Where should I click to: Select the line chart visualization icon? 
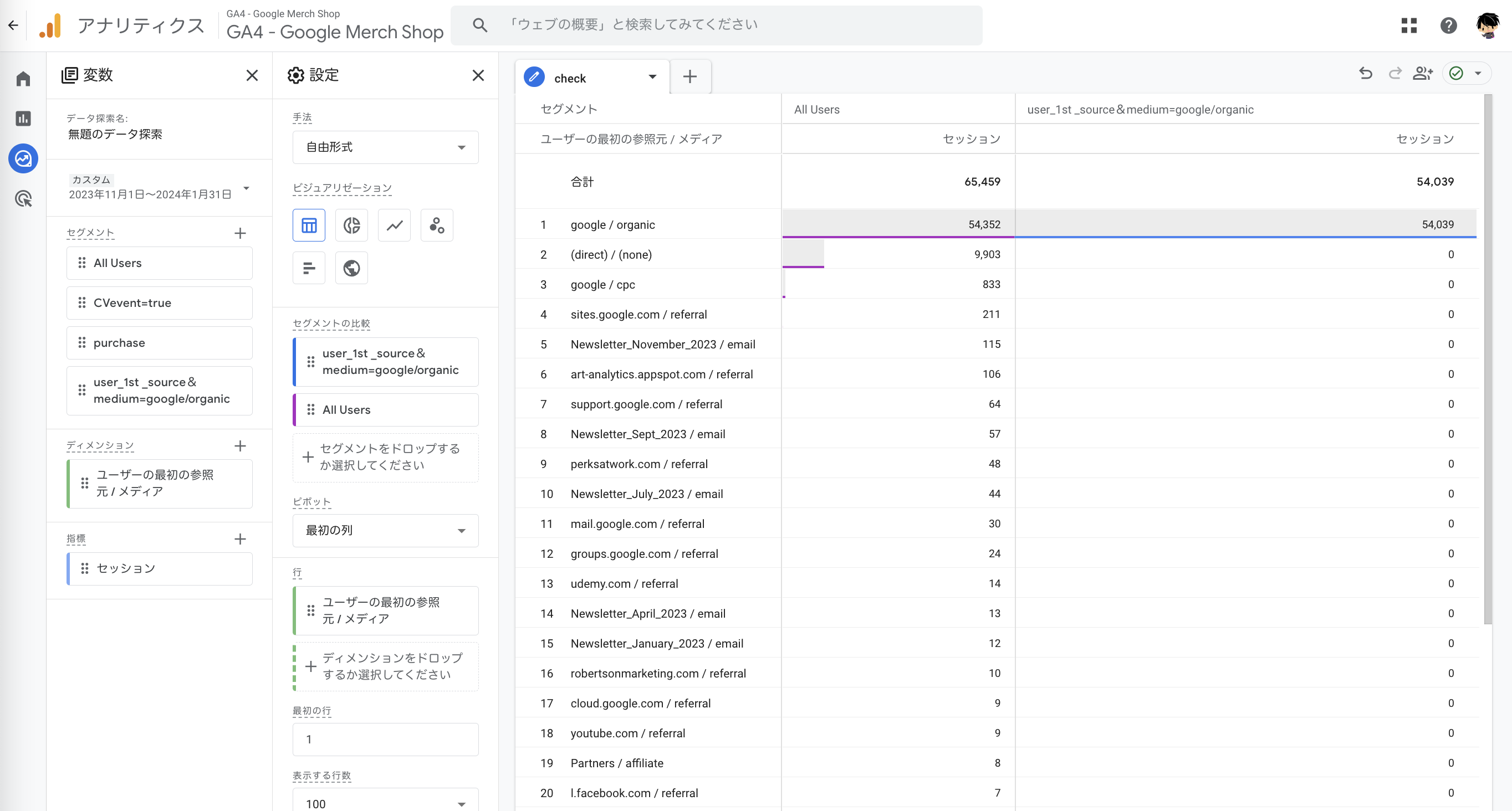[395, 225]
